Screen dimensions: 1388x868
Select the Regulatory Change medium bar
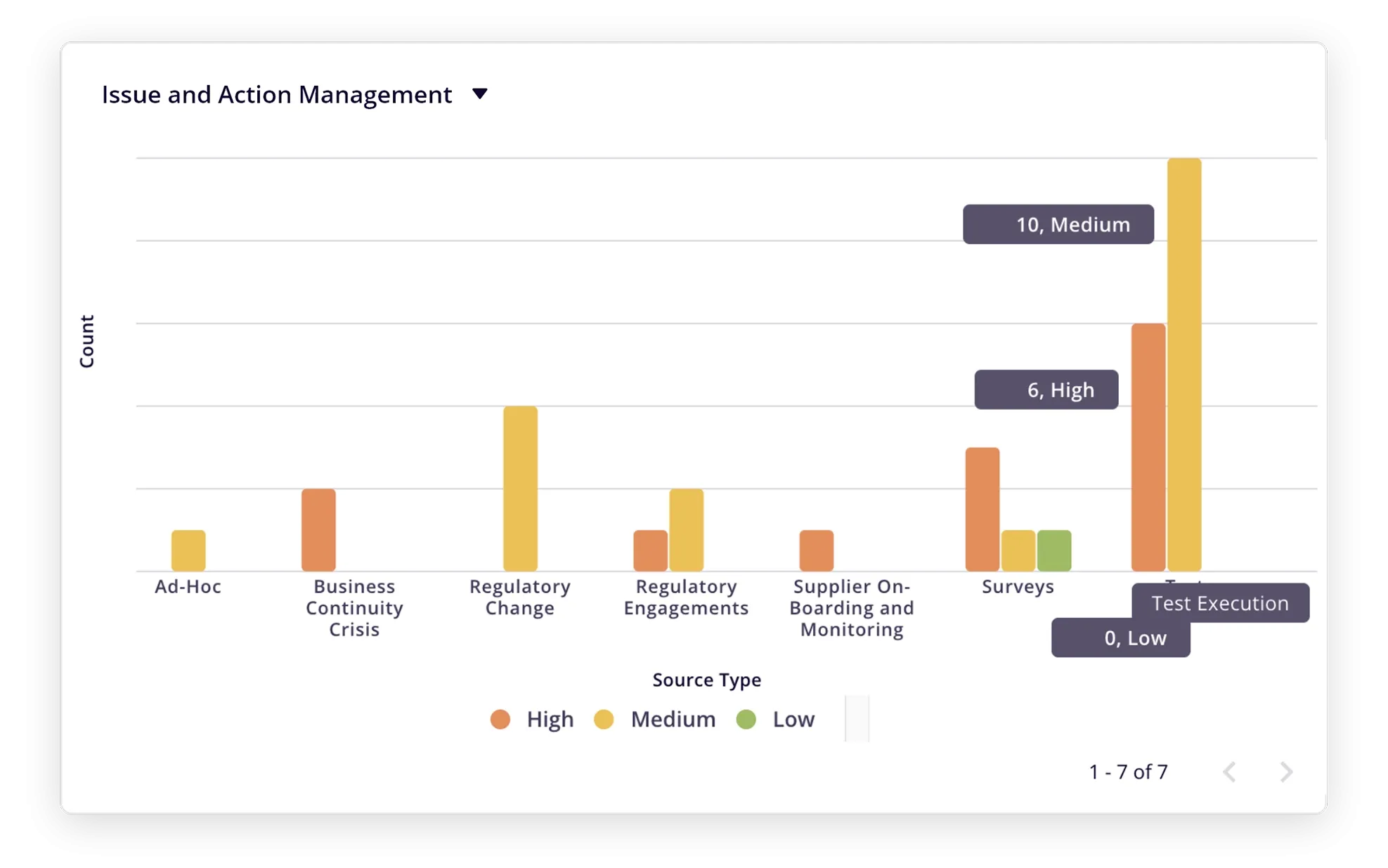[520, 488]
